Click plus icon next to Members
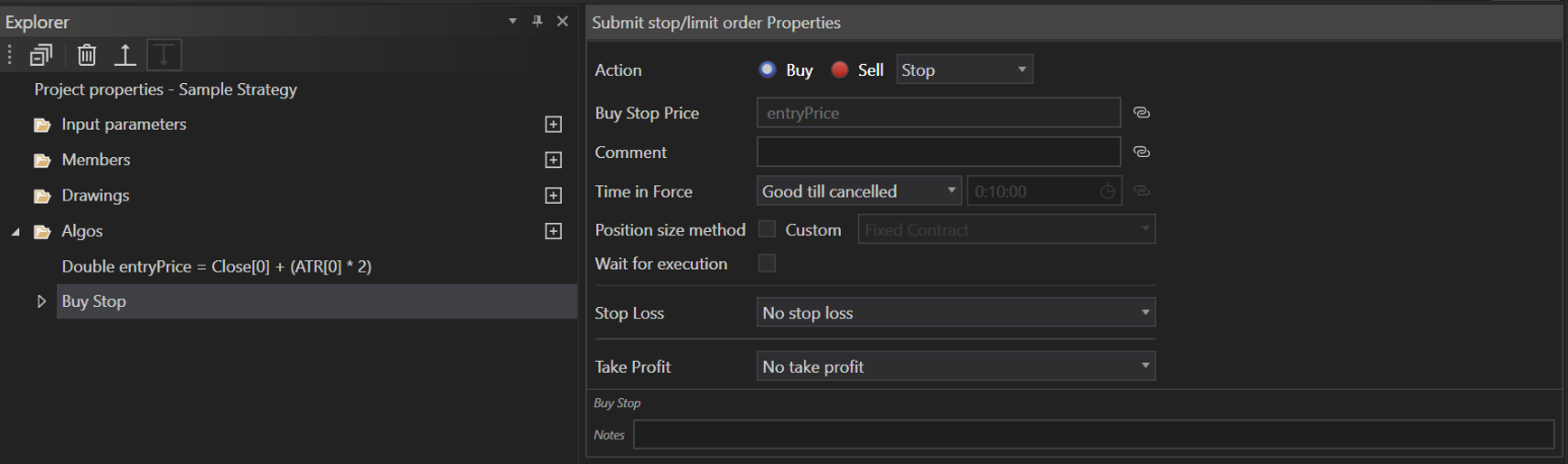 [554, 160]
